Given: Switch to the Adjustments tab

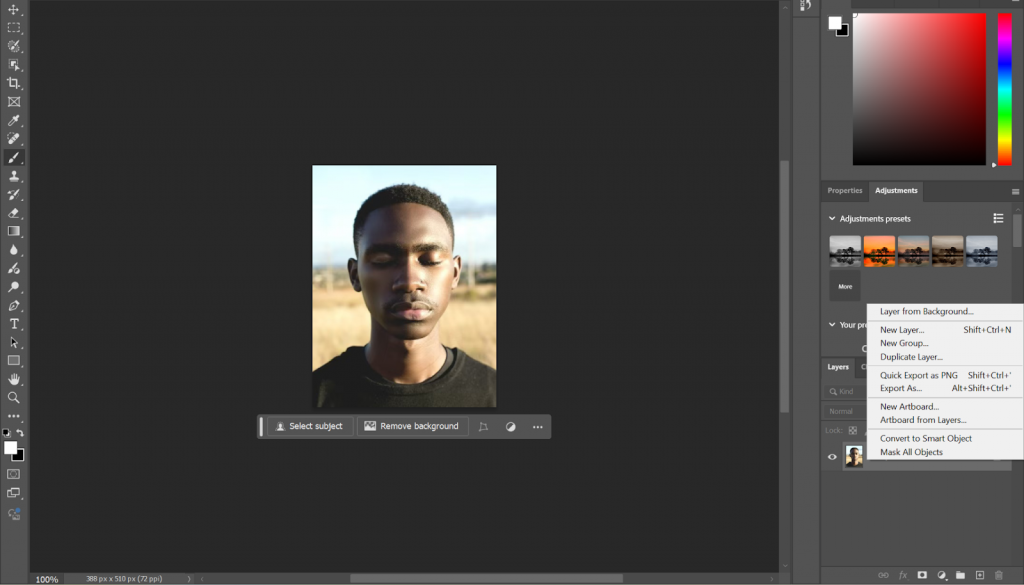Looking at the screenshot, I should 896,191.
